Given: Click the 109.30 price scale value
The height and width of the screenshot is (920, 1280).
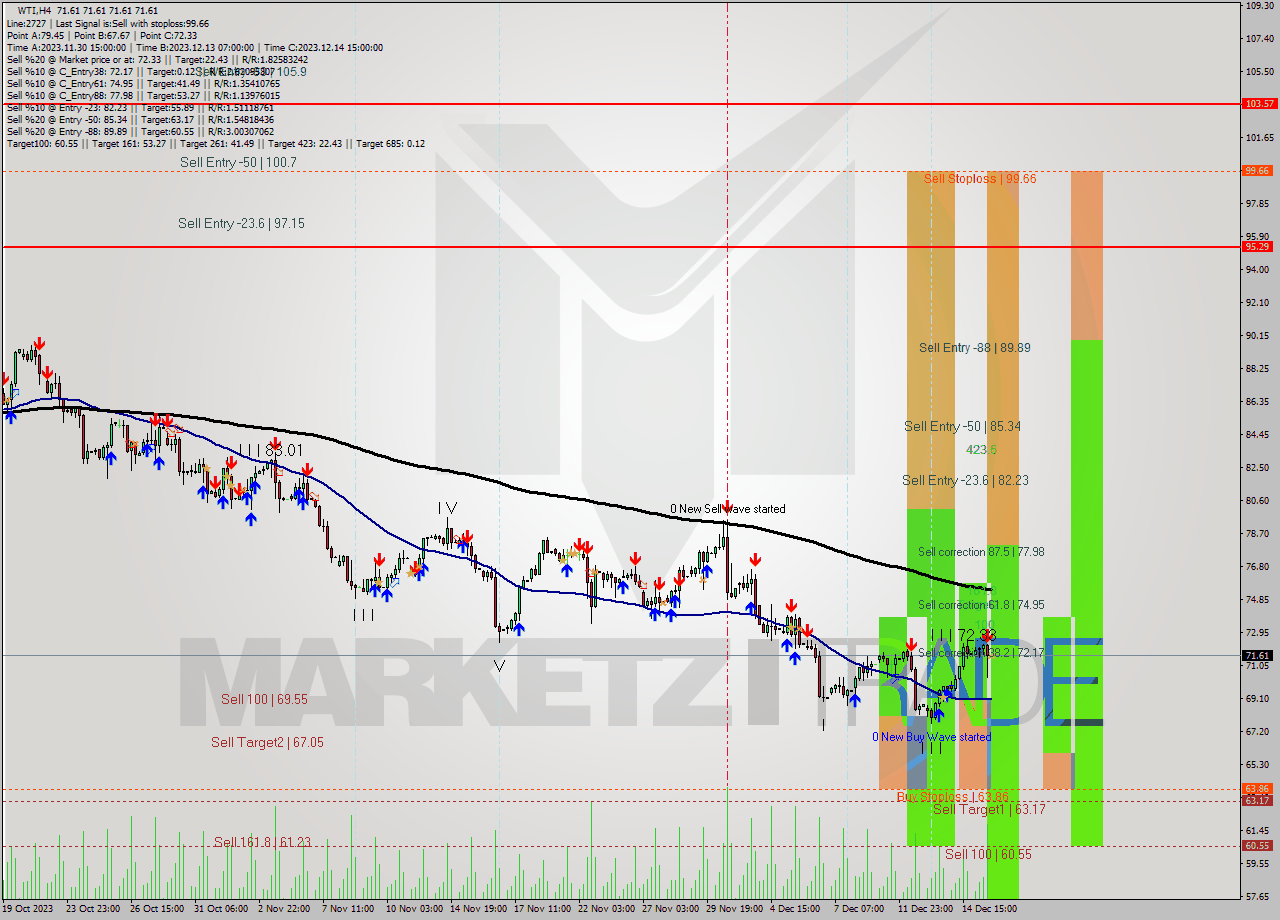Looking at the screenshot, I should click(1259, 5).
